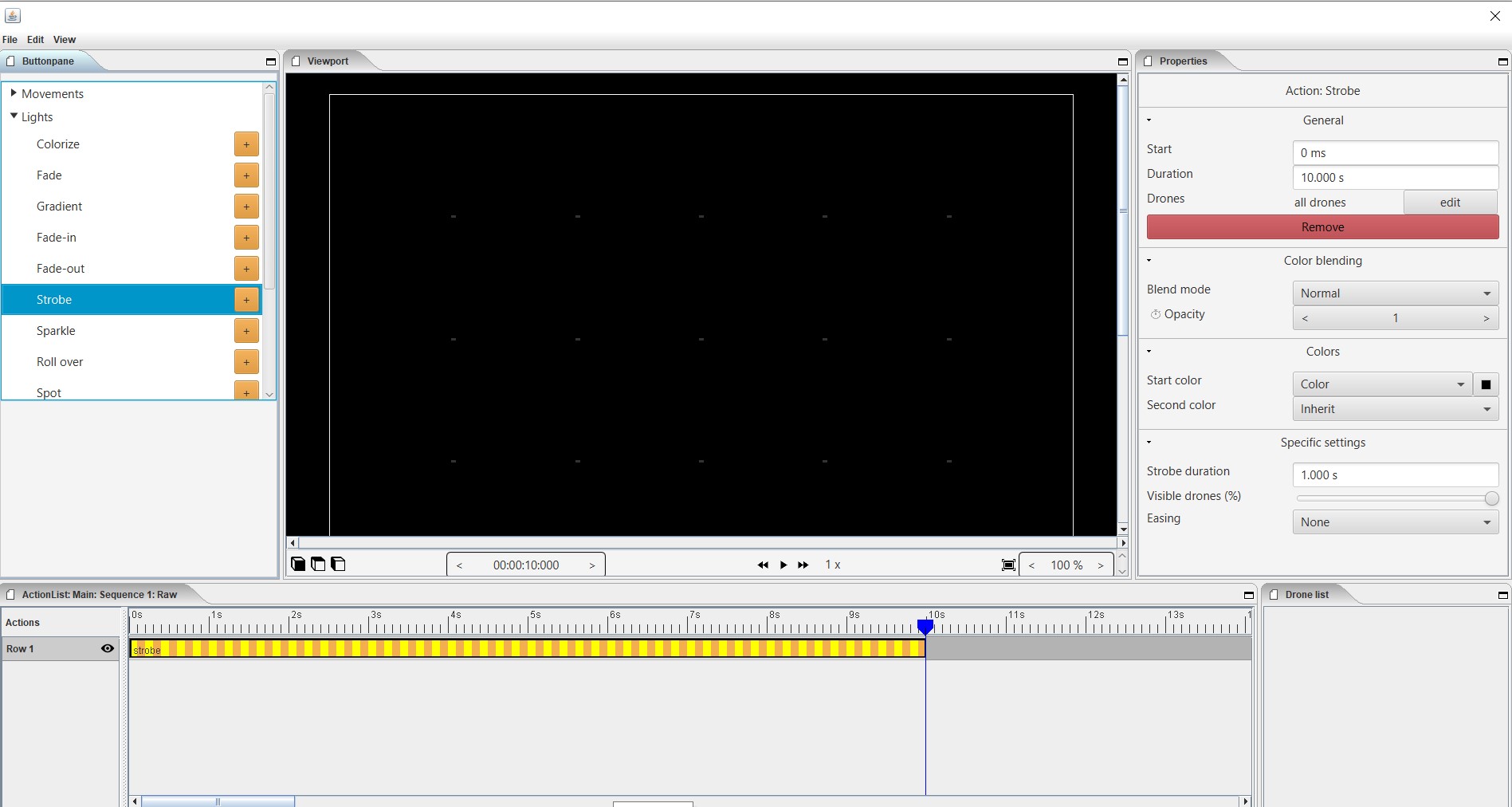Screen dimensions: 1512x807
Task: Minimize the Properties panel
Action: 1502,61
